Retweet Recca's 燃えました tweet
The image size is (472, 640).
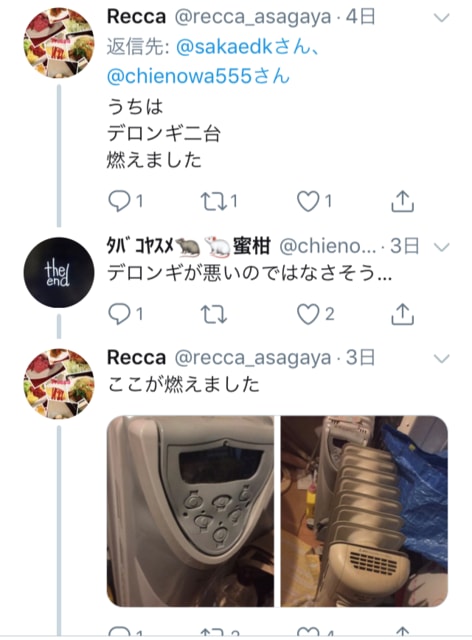tap(219, 201)
